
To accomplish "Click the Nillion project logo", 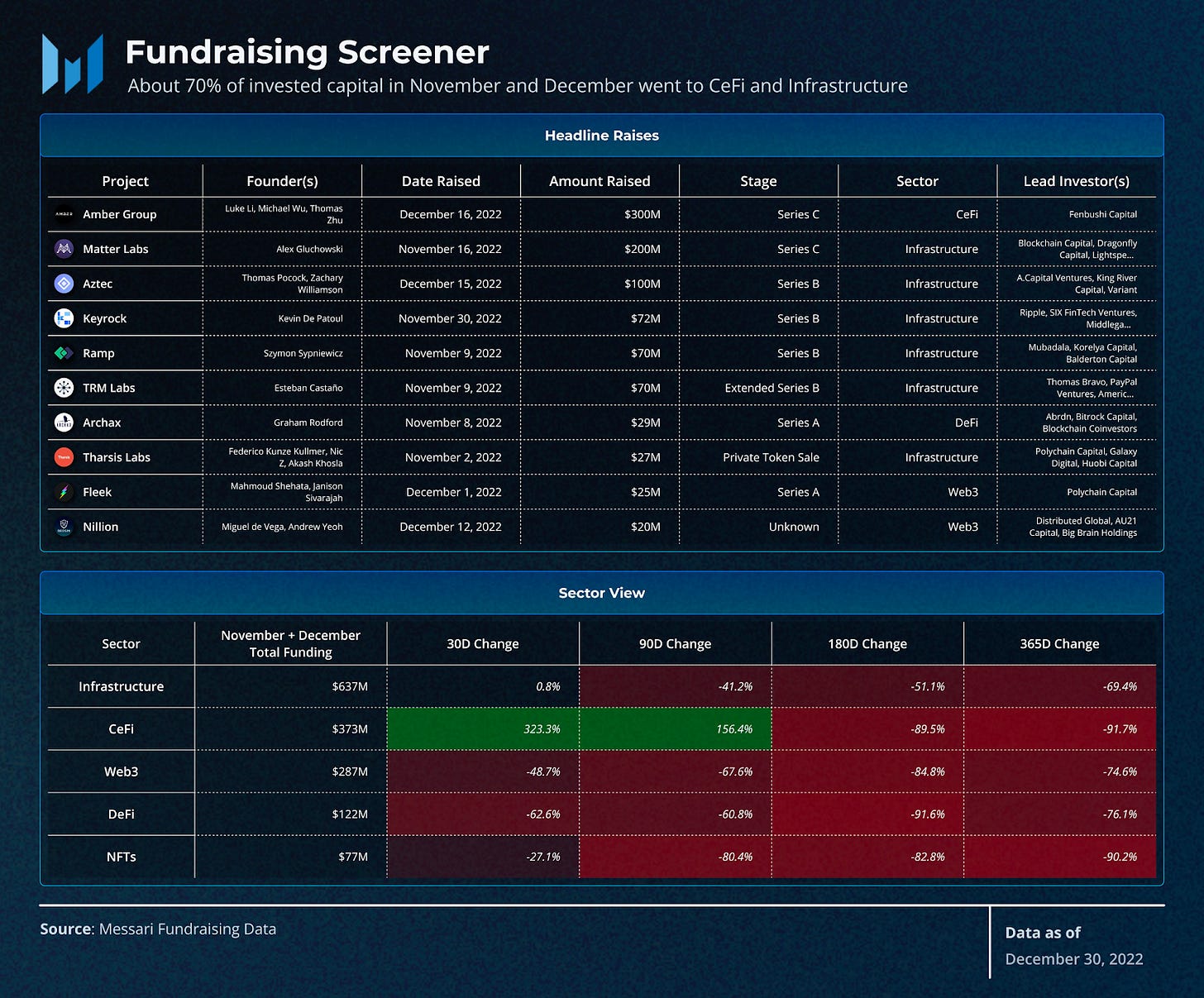I will tap(64, 527).
